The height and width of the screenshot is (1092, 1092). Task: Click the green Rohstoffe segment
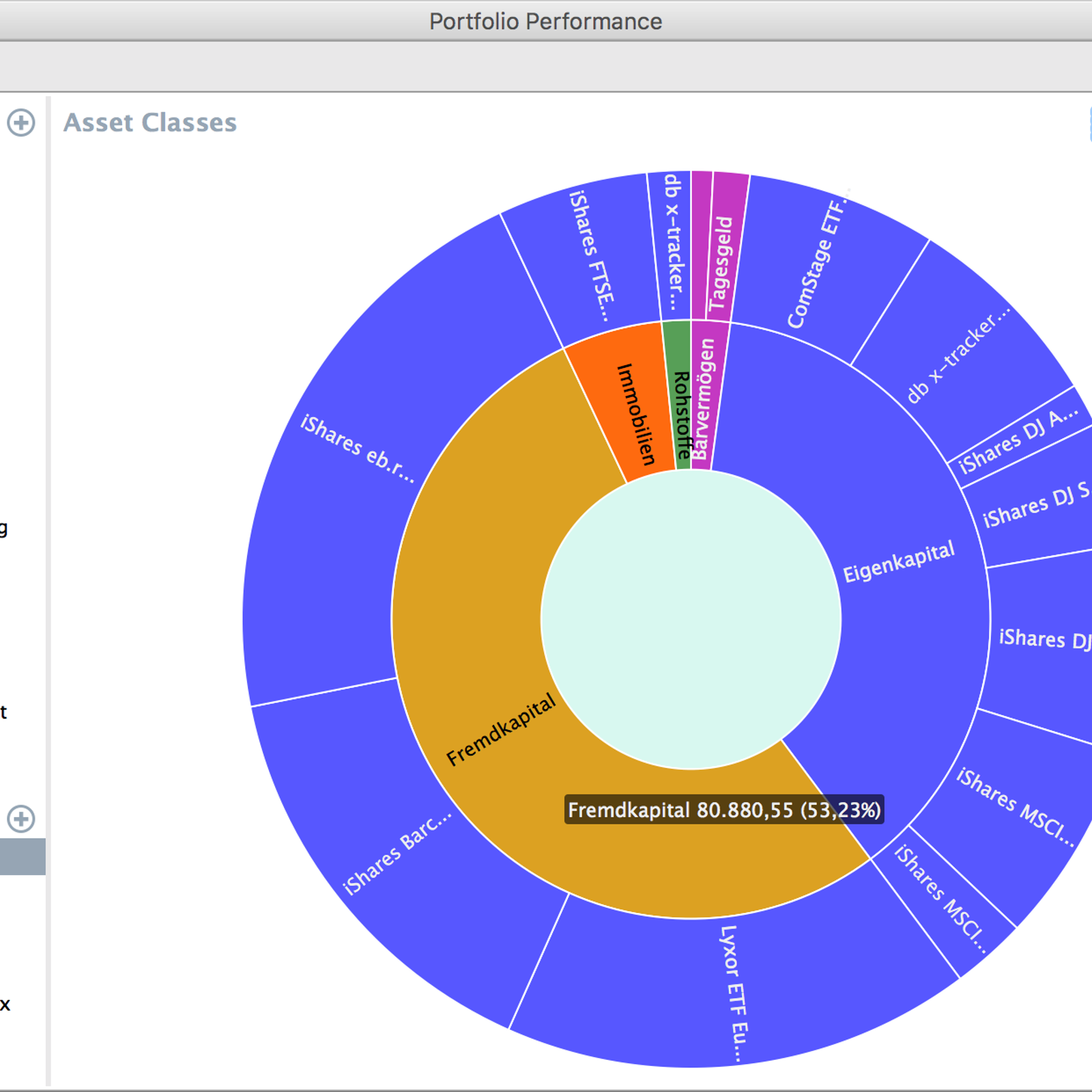(678, 396)
